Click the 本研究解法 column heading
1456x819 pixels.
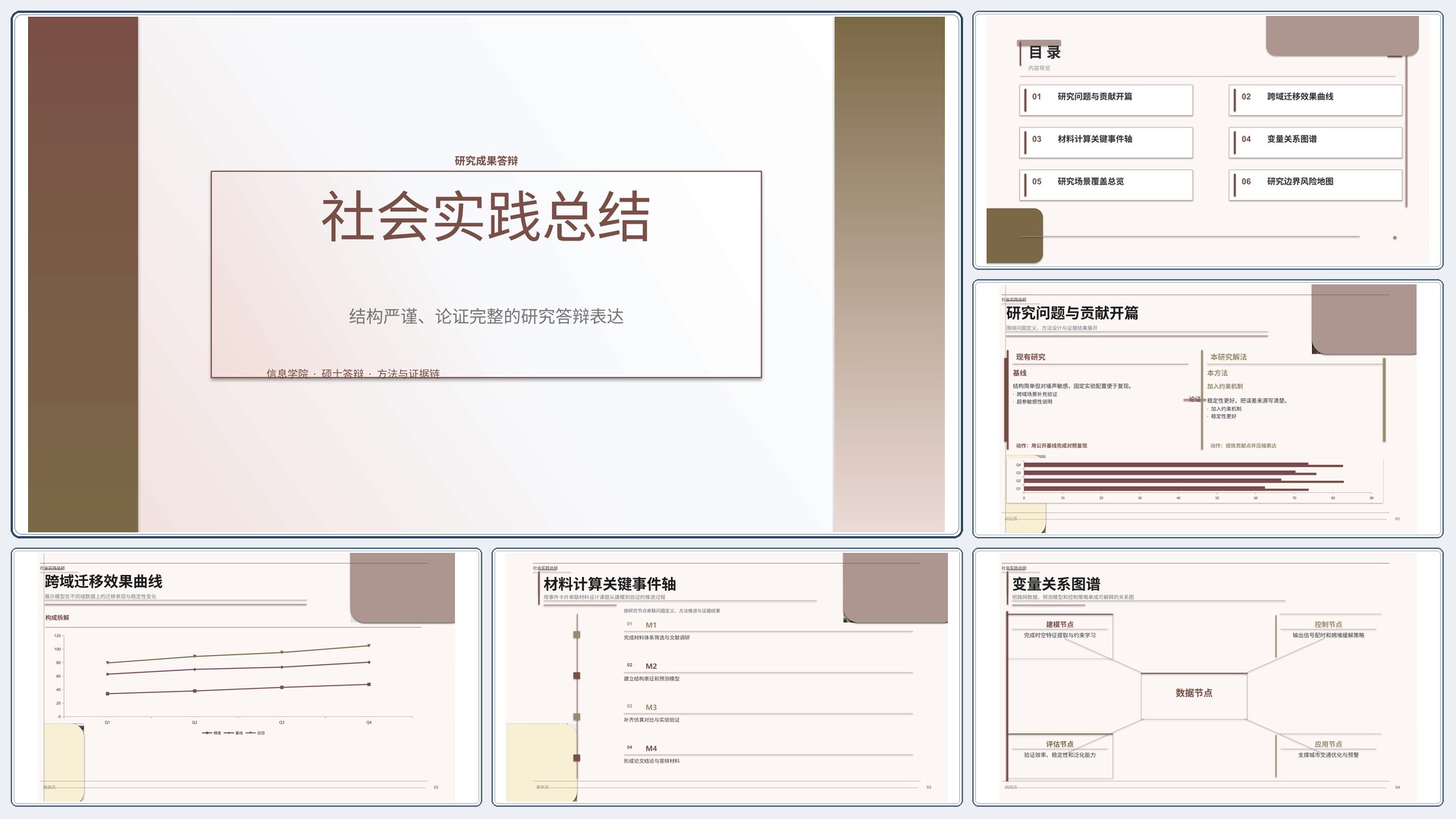pos(1228,357)
